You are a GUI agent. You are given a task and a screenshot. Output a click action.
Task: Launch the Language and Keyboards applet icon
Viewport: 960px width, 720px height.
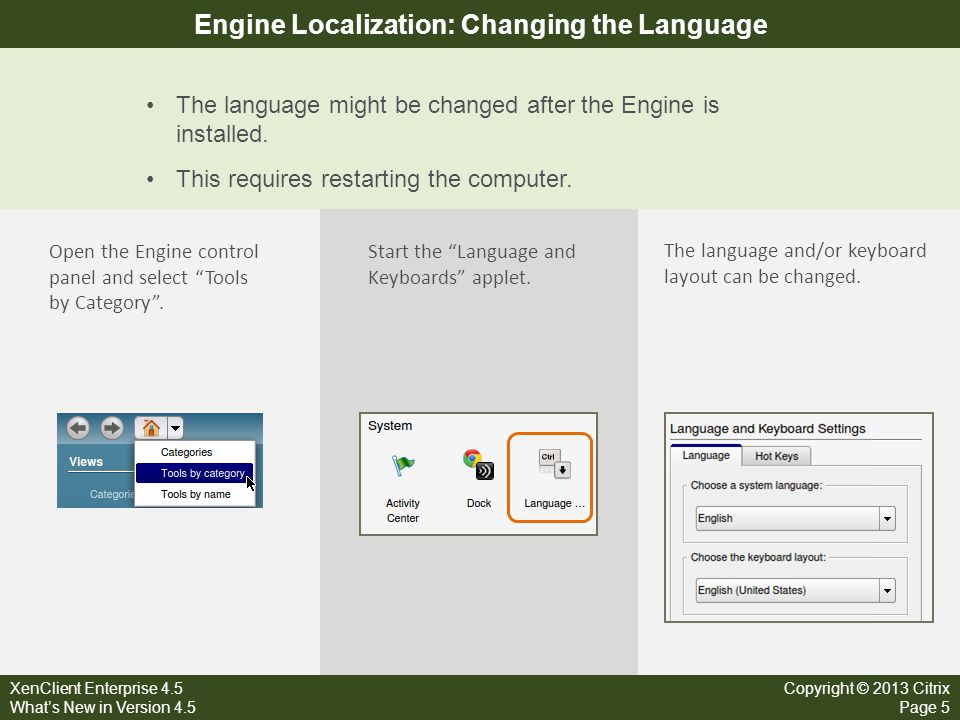(554, 464)
